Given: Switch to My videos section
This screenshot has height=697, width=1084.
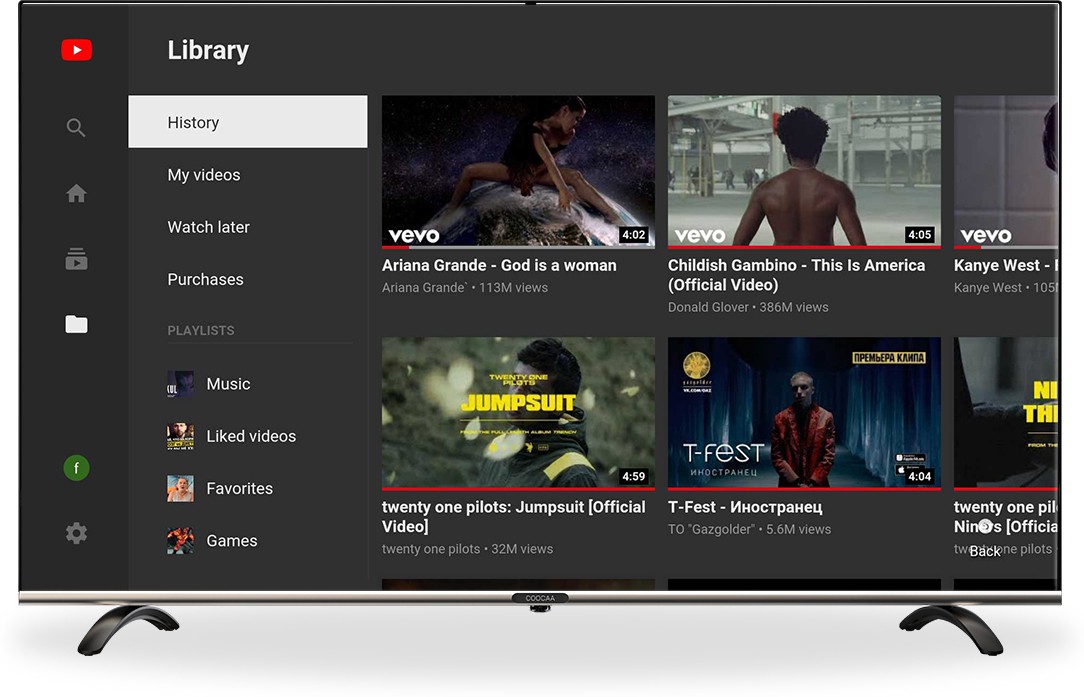Looking at the screenshot, I should point(204,174).
